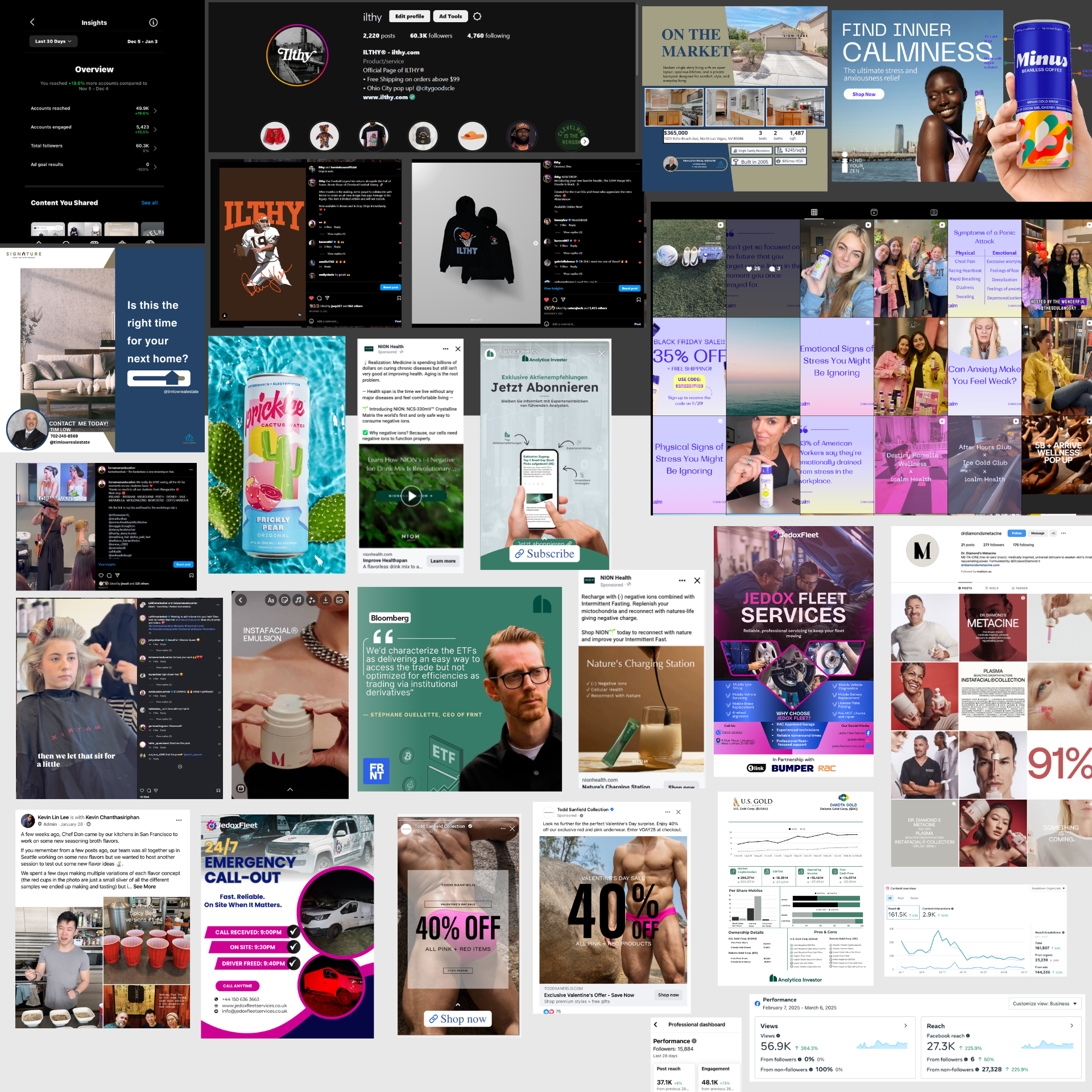Click Edit profile on ilthy profile
Screen dimensions: 1092x1092
pyautogui.click(x=409, y=16)
